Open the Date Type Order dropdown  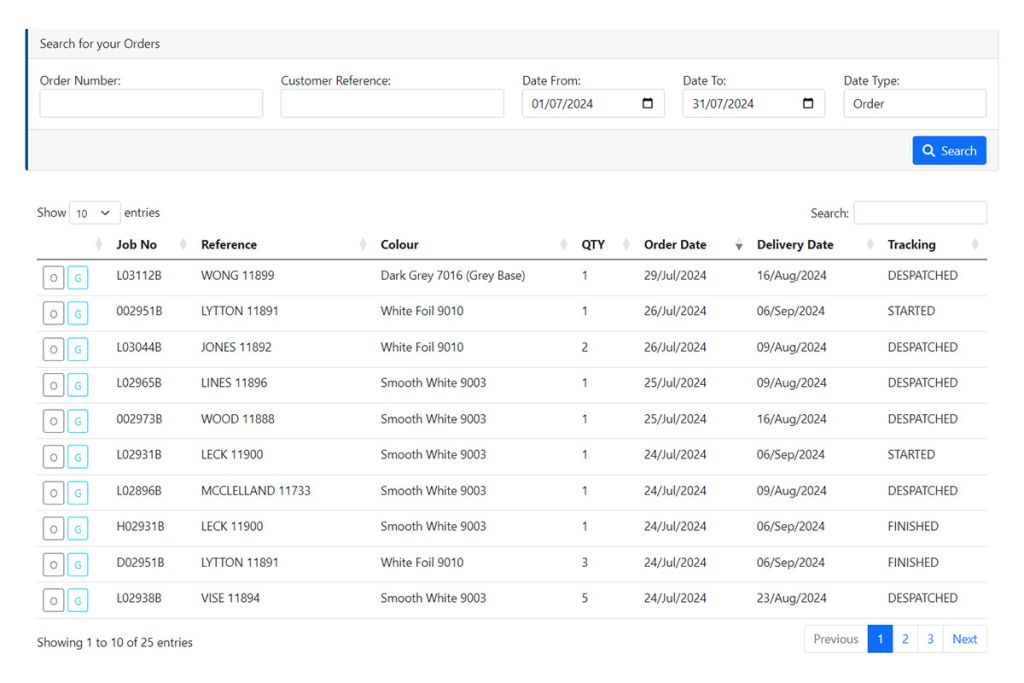tap(914, 104)
